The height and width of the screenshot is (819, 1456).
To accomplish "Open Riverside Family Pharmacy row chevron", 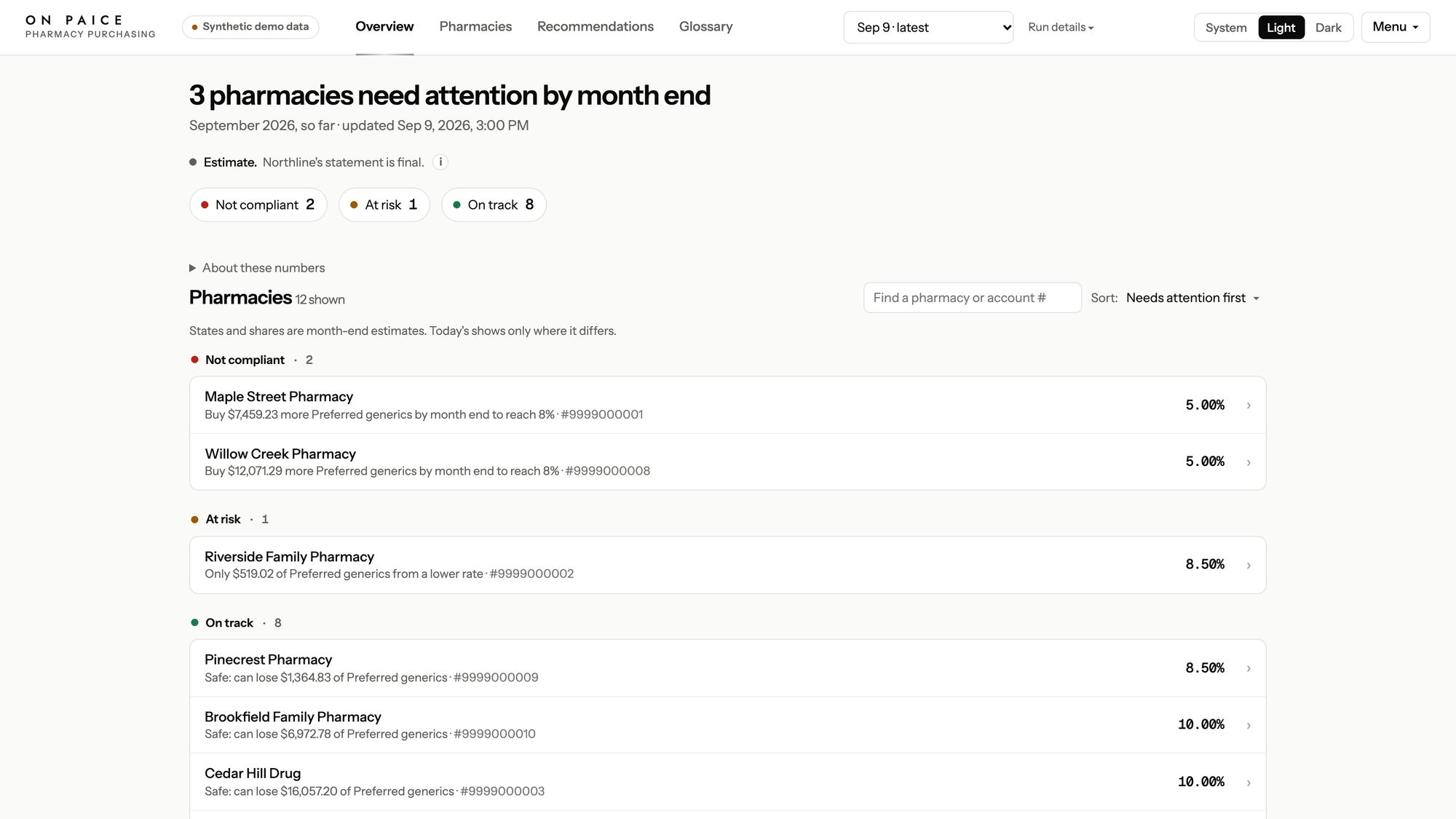I will (x=1249, y=565).
